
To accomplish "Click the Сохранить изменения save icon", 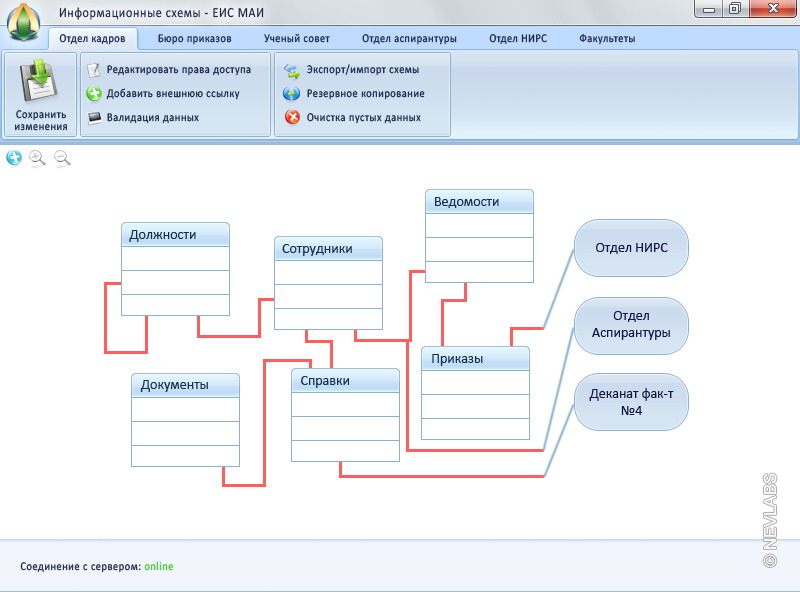I will coord(40,82).
